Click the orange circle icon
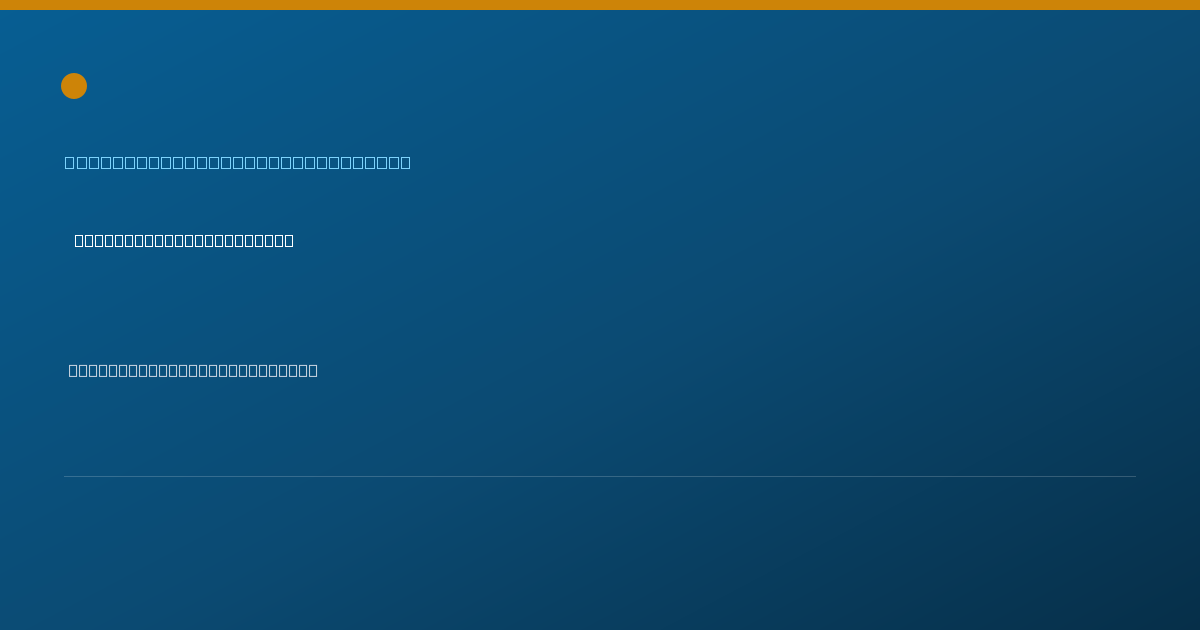Viewport: 1200px width, 630px height. pos(74,86)
